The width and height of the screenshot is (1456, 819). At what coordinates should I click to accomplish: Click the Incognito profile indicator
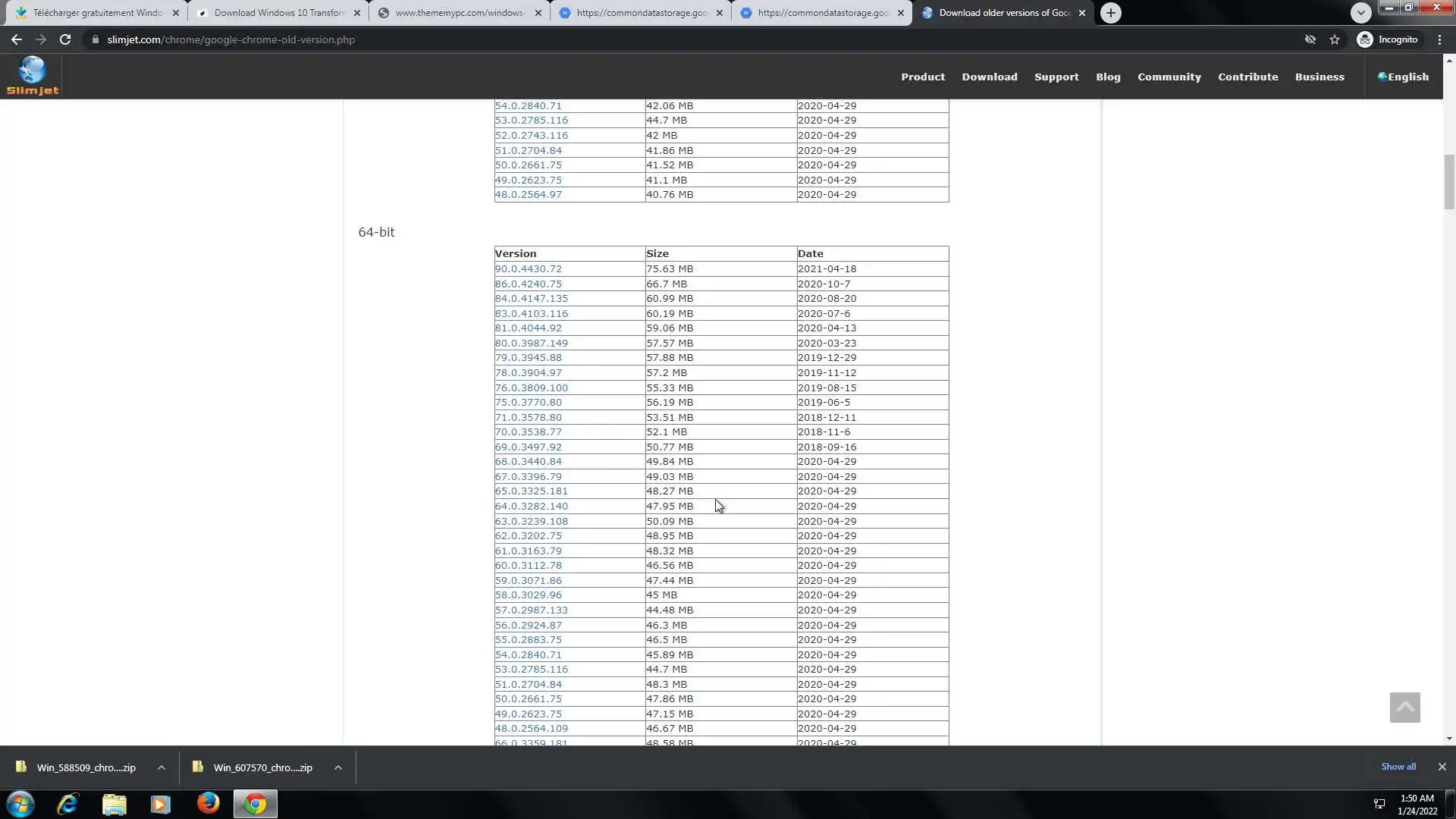coord(1388,39)
